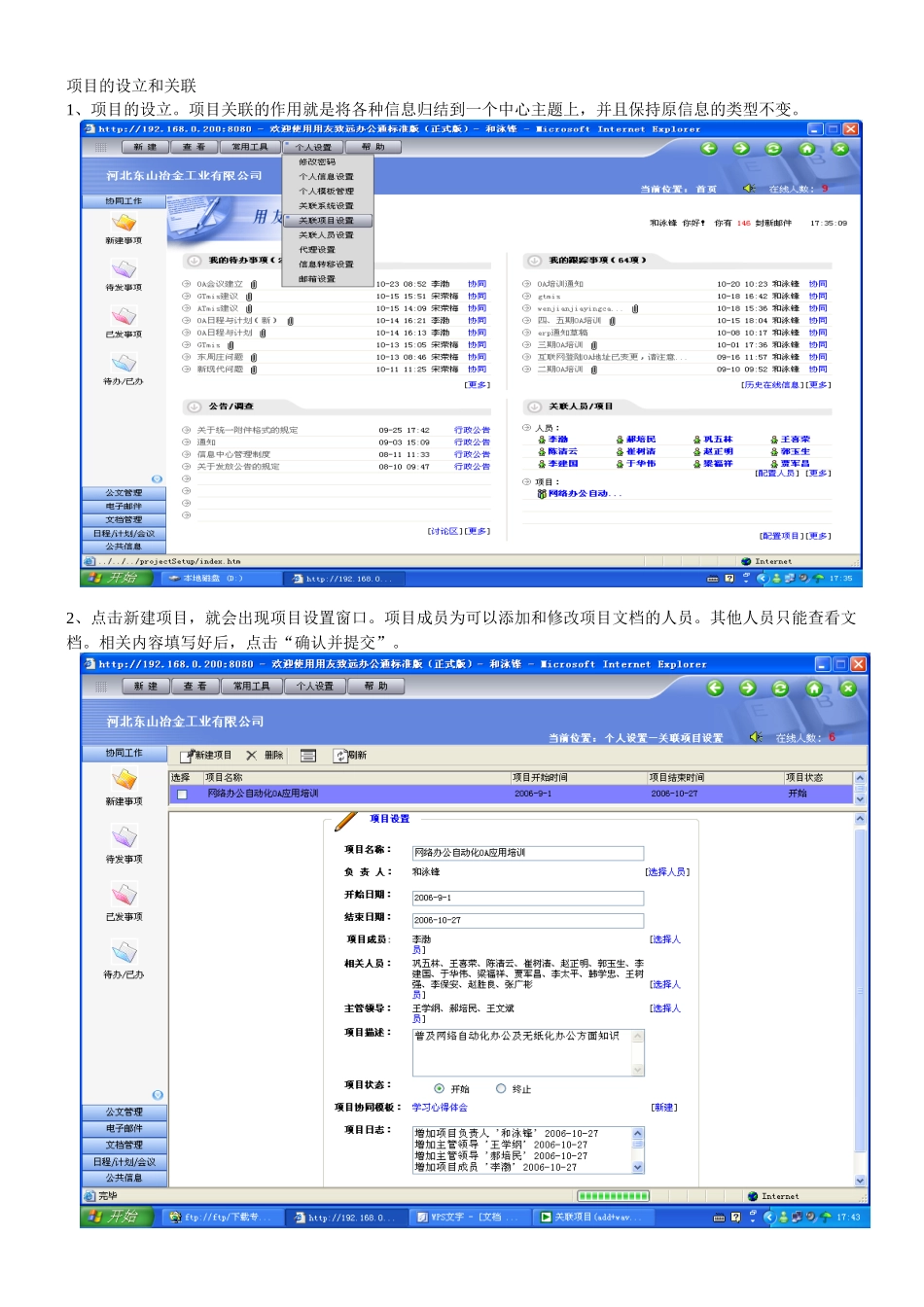Click blue round expander above 公文管理 in bottom window
Screen dimensions: 924x1307
pyautogui.click(x=158, y=1095)
